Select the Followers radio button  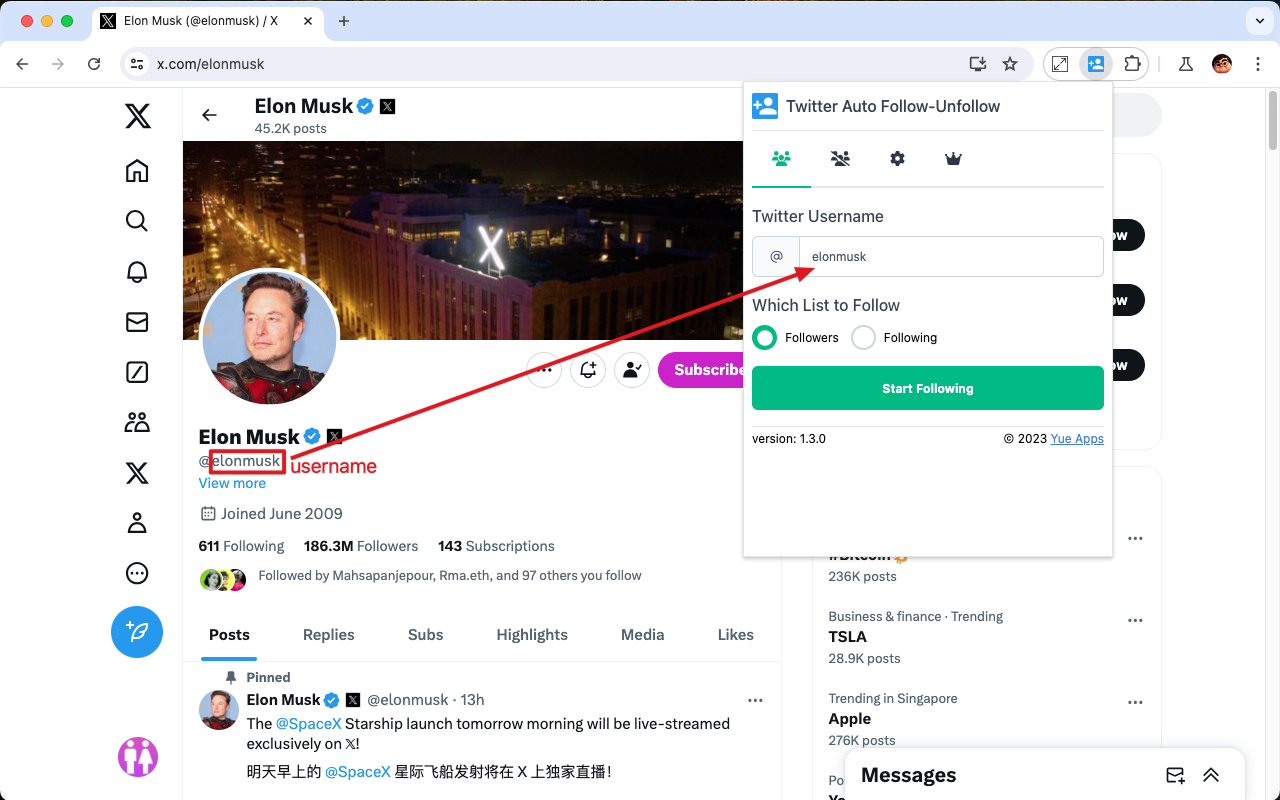pyautogui.click(x=764, y=337)
